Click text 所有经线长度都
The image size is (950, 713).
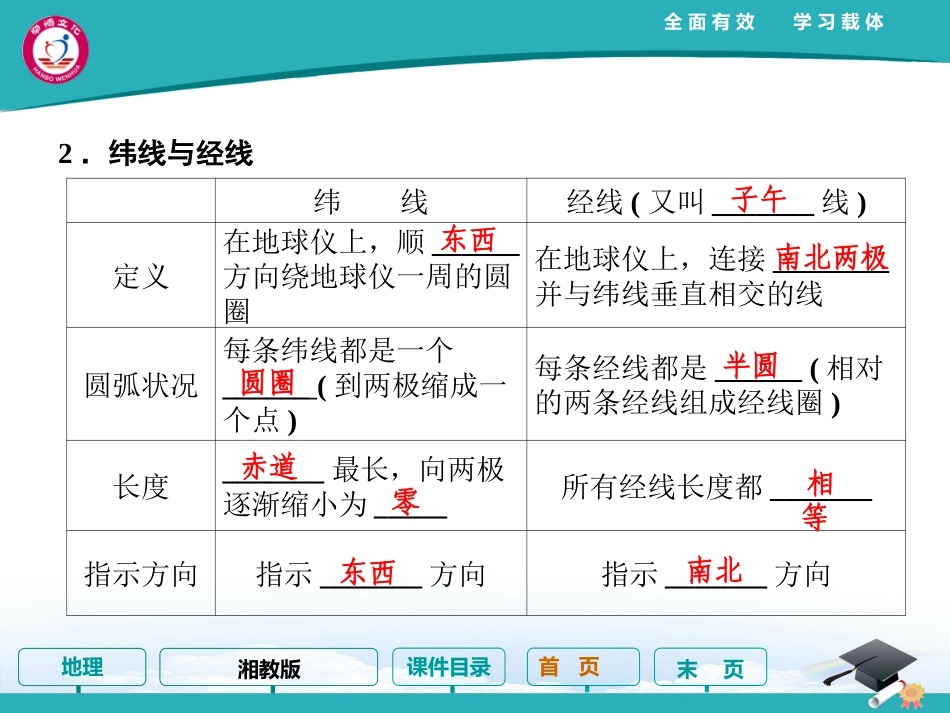[x=662, y=486]
